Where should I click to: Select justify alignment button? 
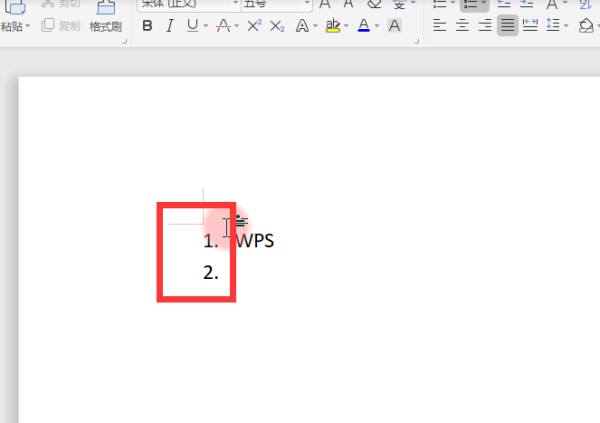(x=507, y=25)
